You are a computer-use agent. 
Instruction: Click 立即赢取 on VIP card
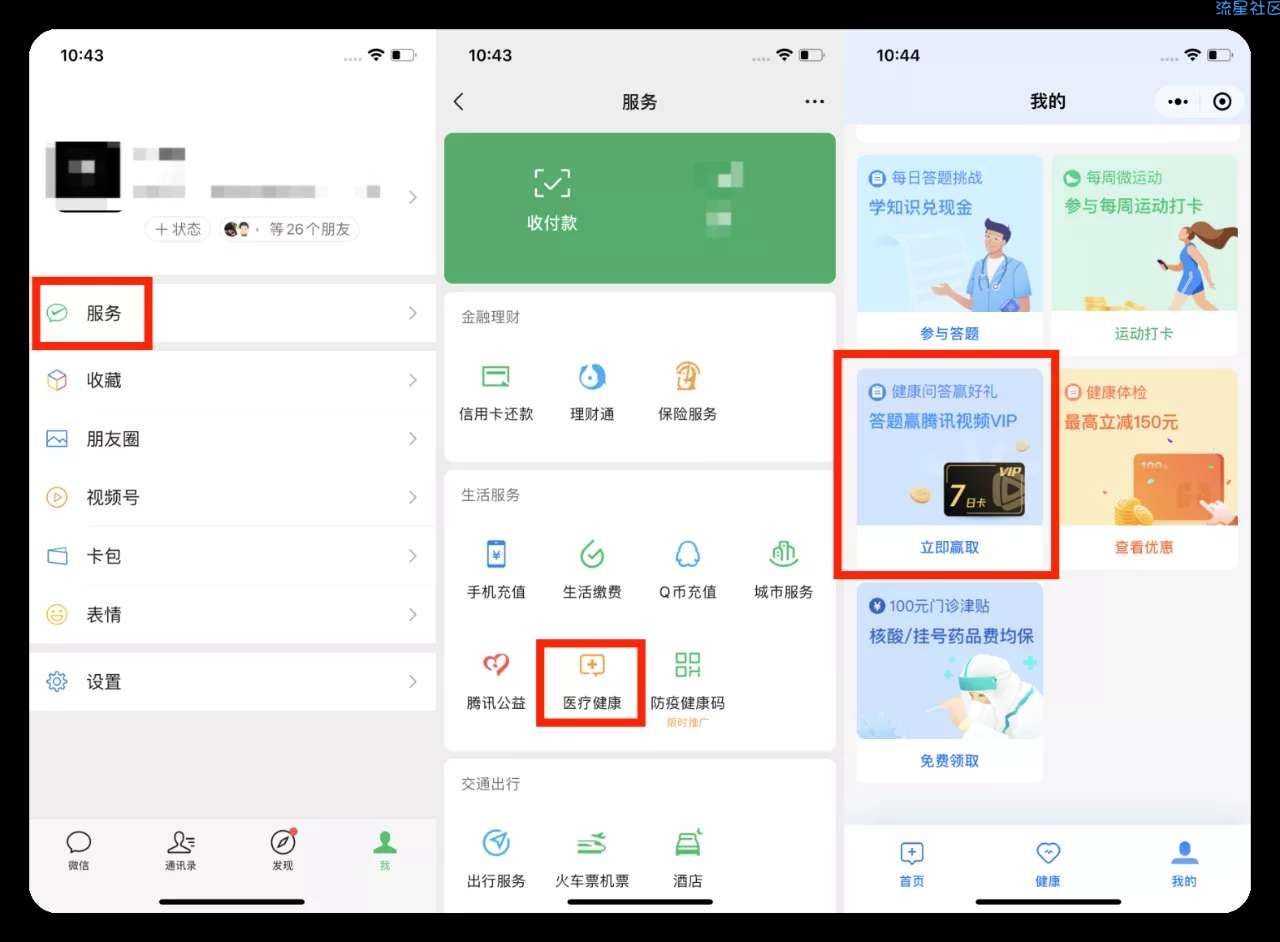(x=949, y=547)
